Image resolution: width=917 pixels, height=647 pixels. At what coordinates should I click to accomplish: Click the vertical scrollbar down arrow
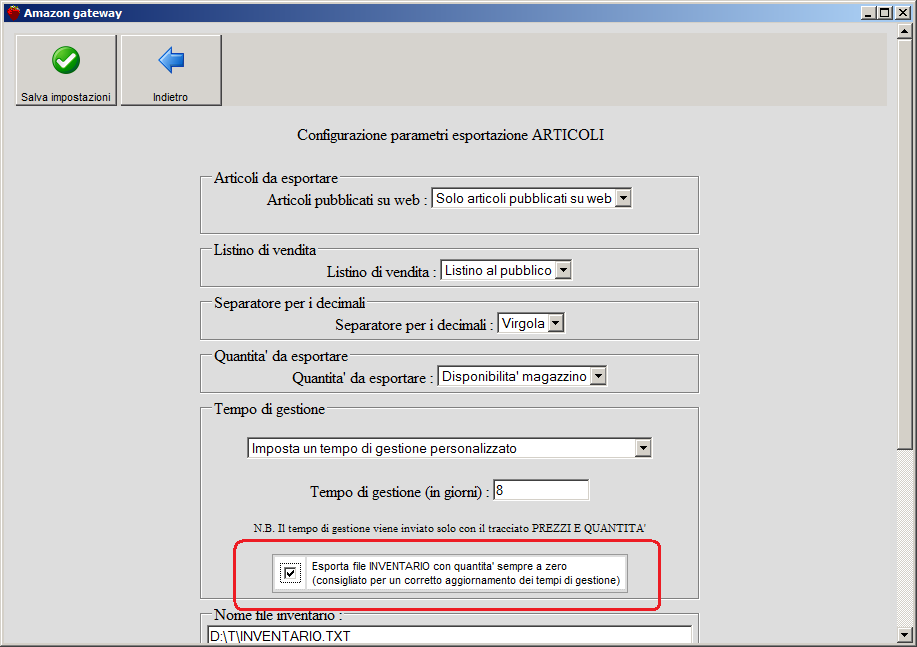pos(904,634)
